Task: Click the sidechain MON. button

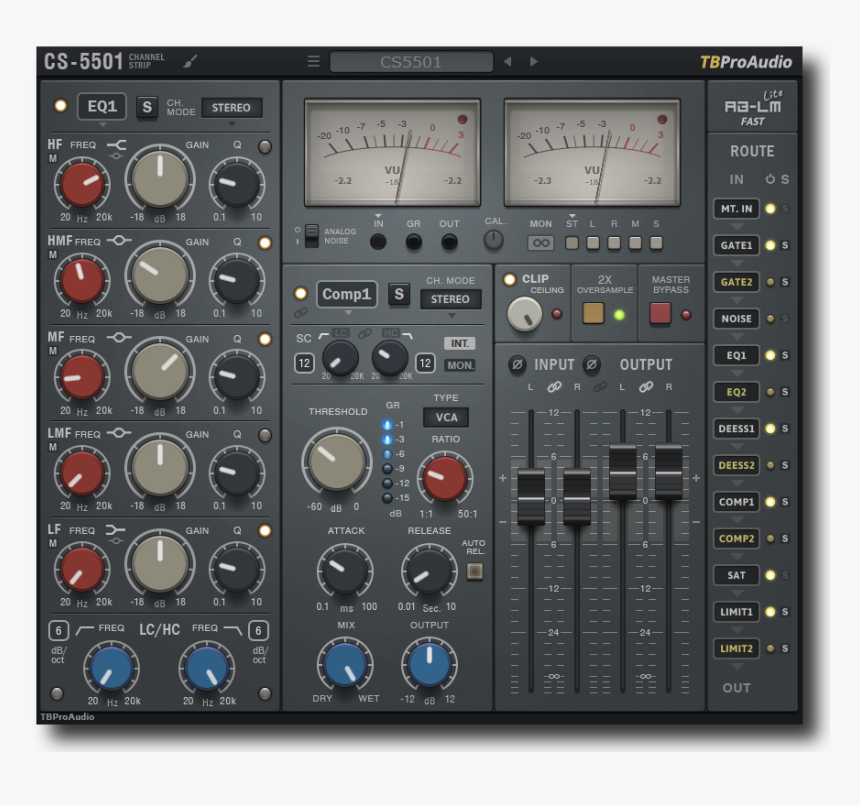Action: [459, 365]
